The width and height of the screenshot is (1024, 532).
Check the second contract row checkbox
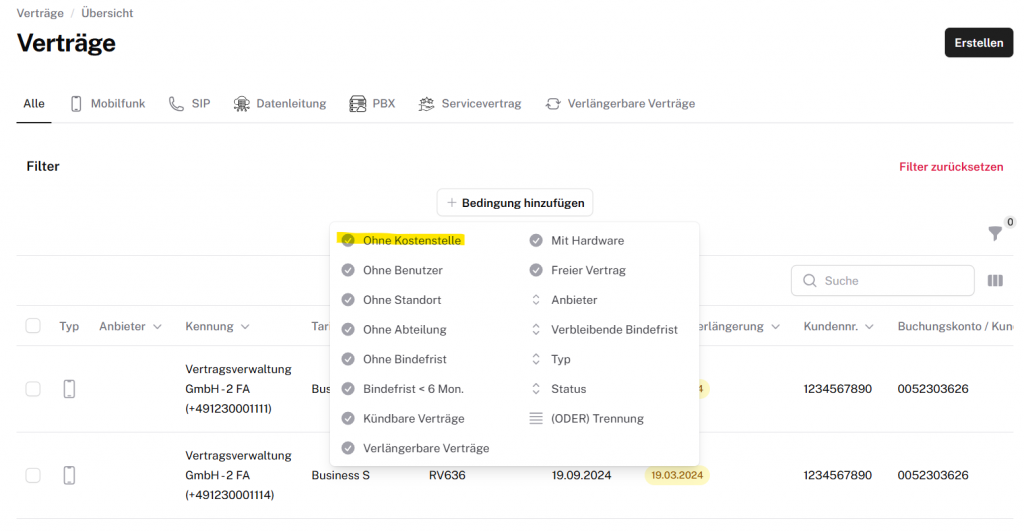point(33,475)
